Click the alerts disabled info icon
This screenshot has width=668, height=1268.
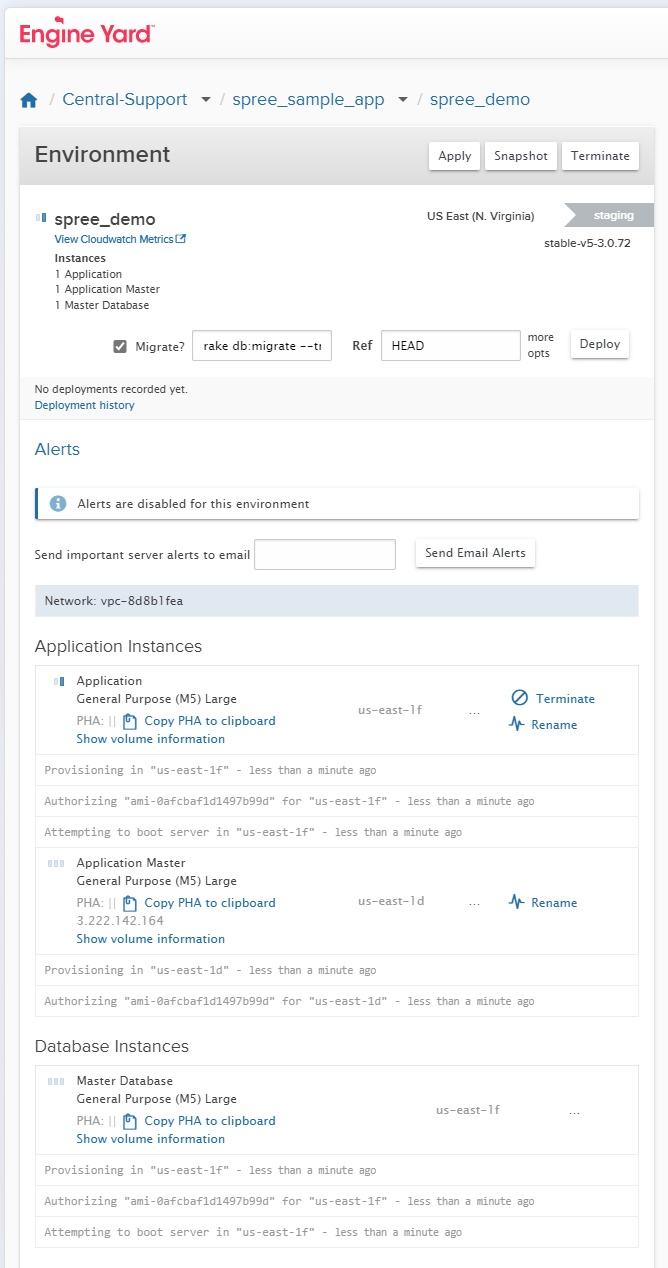[58, 504]
